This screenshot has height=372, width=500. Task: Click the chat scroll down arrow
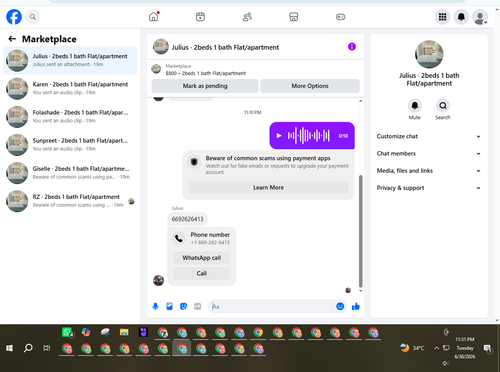pos(360,291)
